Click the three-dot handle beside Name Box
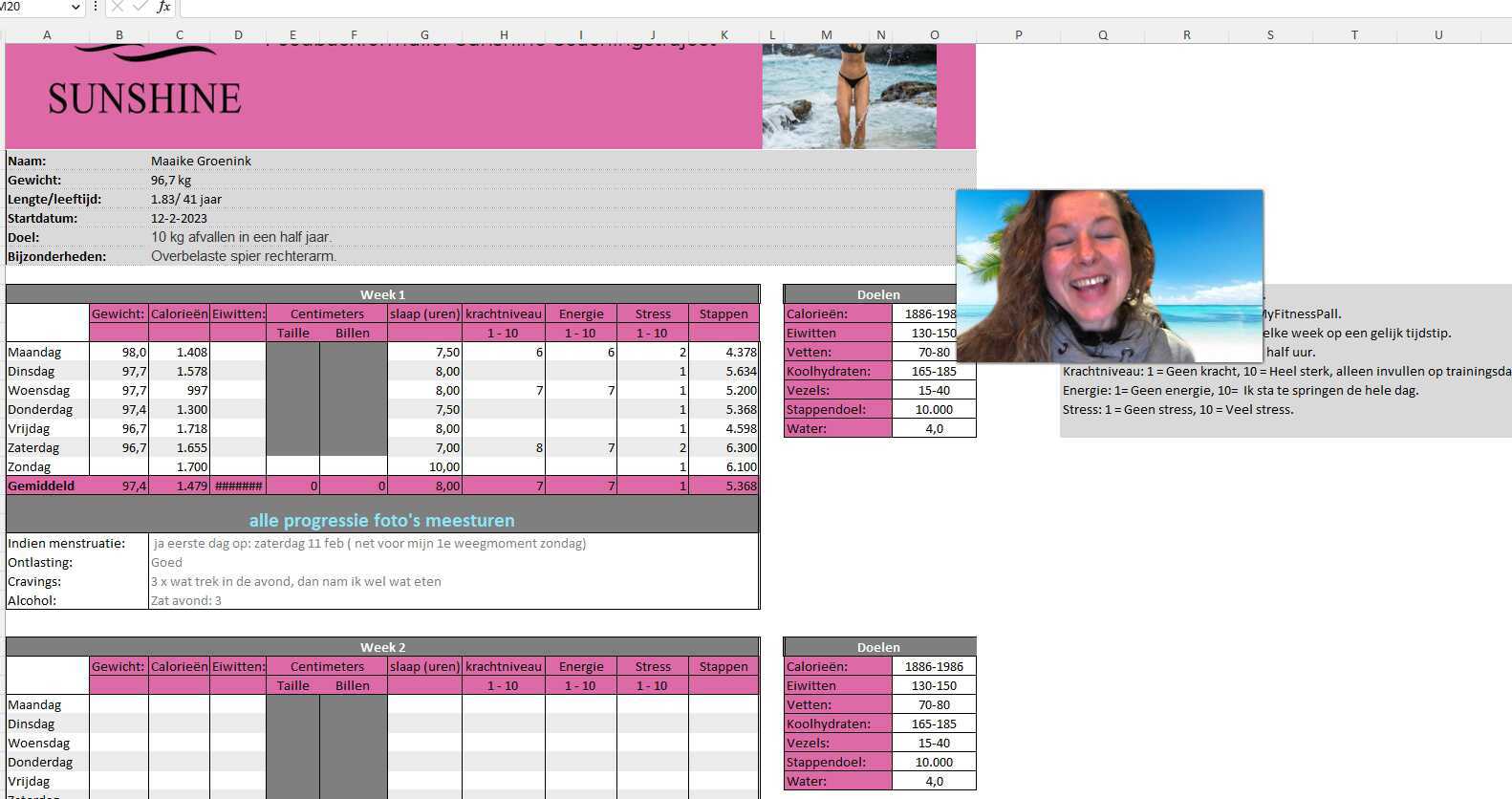Screen dimensions: 1512x799 pos(96,7)
